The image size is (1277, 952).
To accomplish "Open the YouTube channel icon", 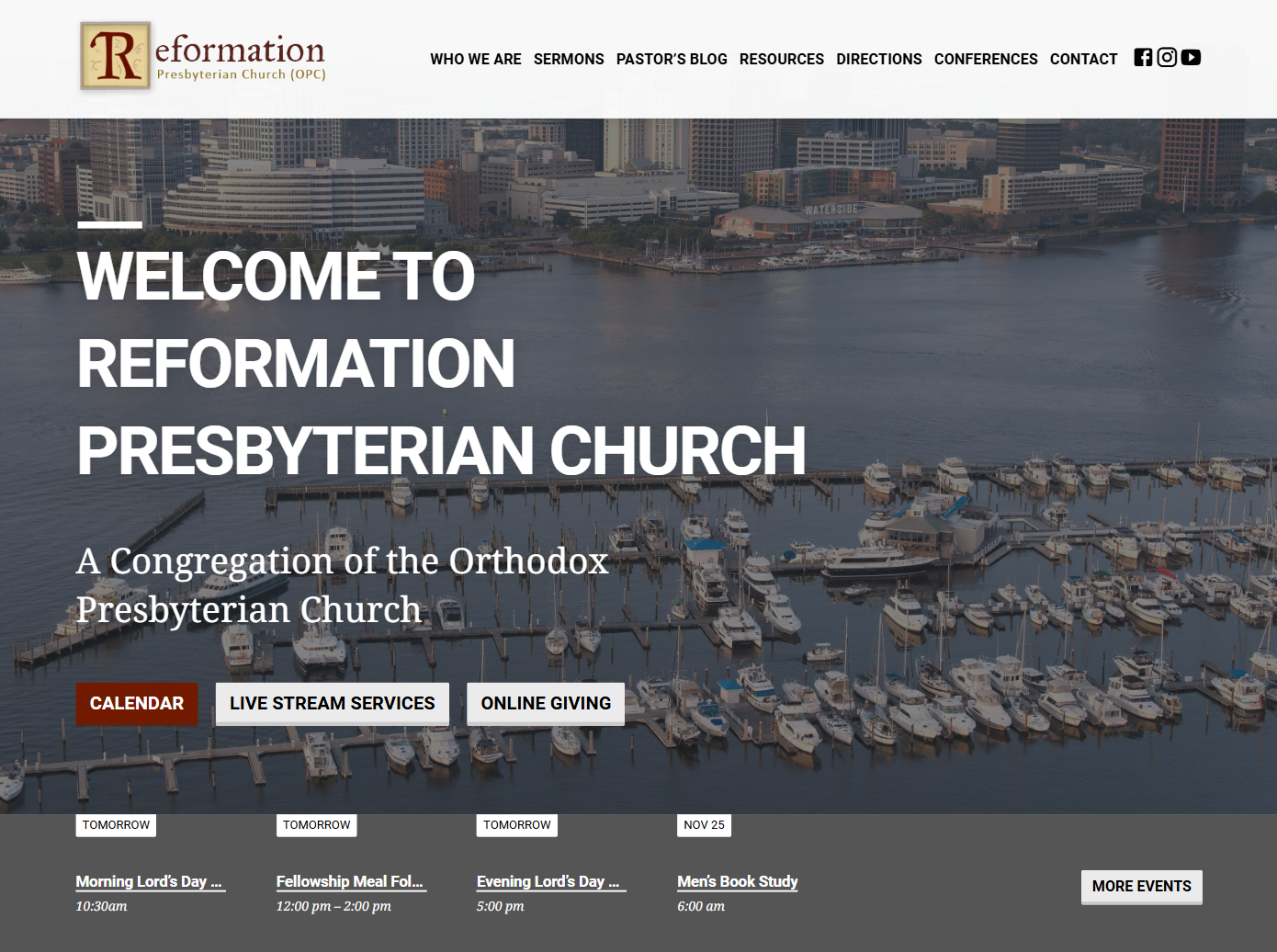I will point(1191,58).
